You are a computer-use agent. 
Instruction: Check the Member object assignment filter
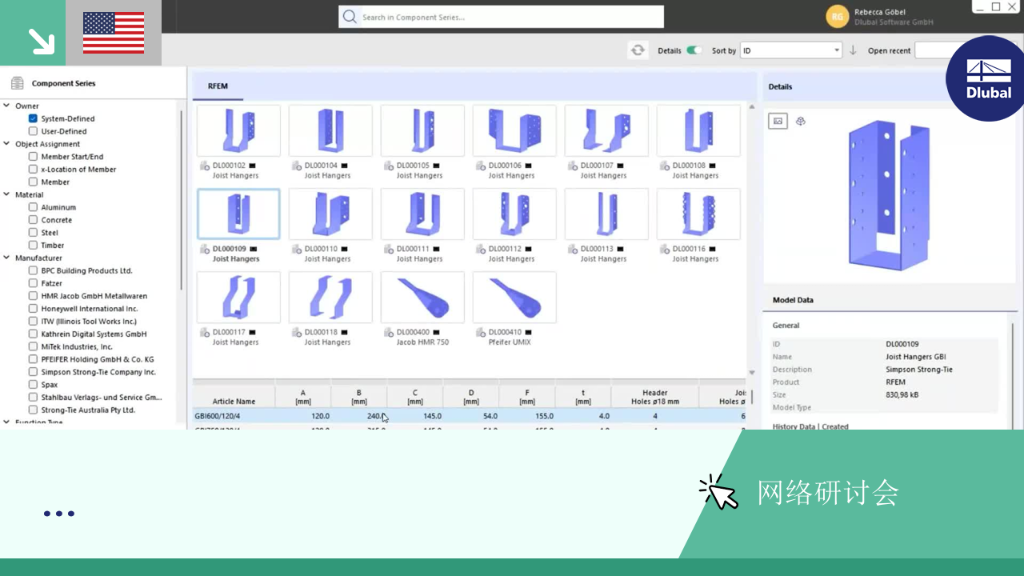(33, 182)
